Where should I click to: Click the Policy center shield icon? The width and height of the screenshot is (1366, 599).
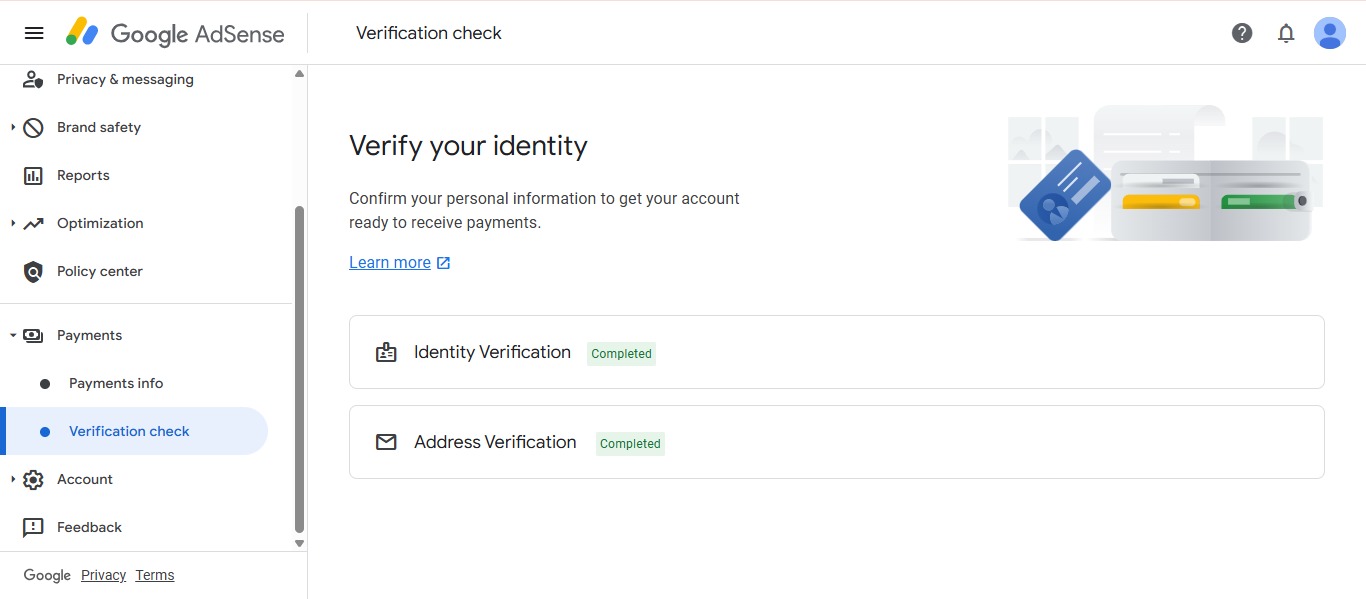(x=33, y=271)
